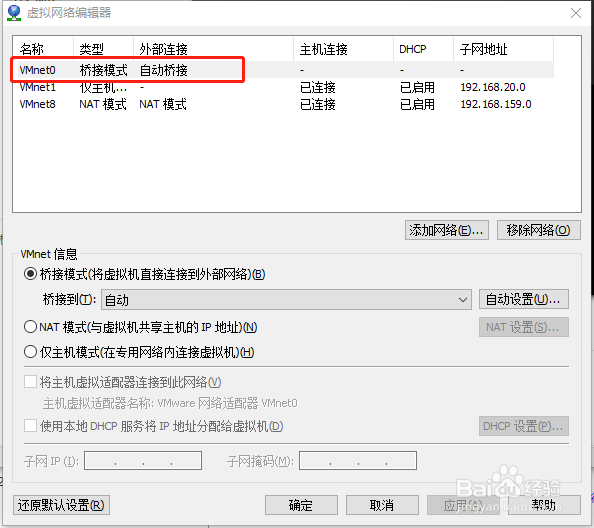Click the 类型 column header
The image size is (594, 528).
[x=103, y=49]
